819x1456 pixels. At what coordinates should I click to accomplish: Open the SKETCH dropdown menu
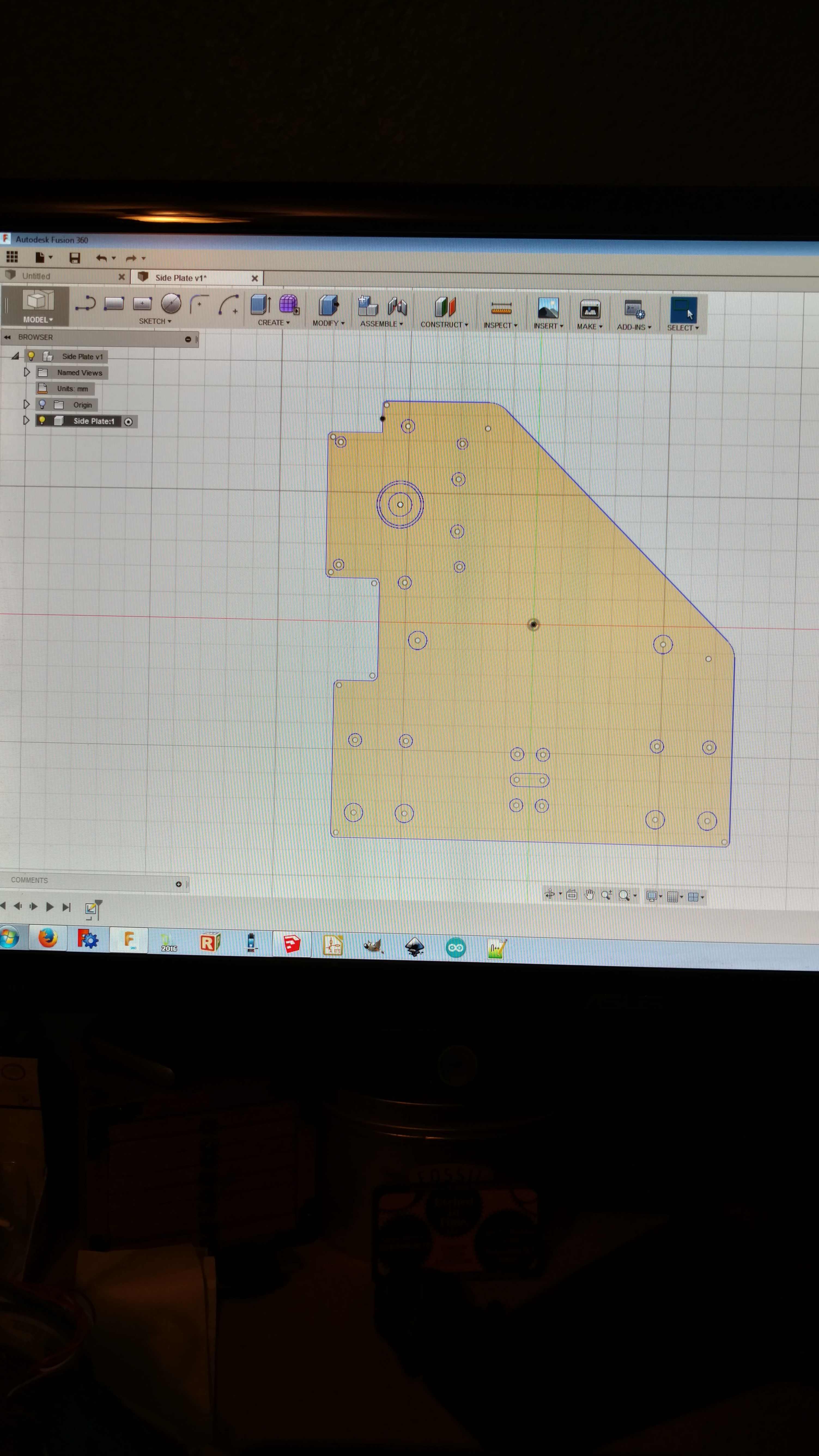point(155,321)
